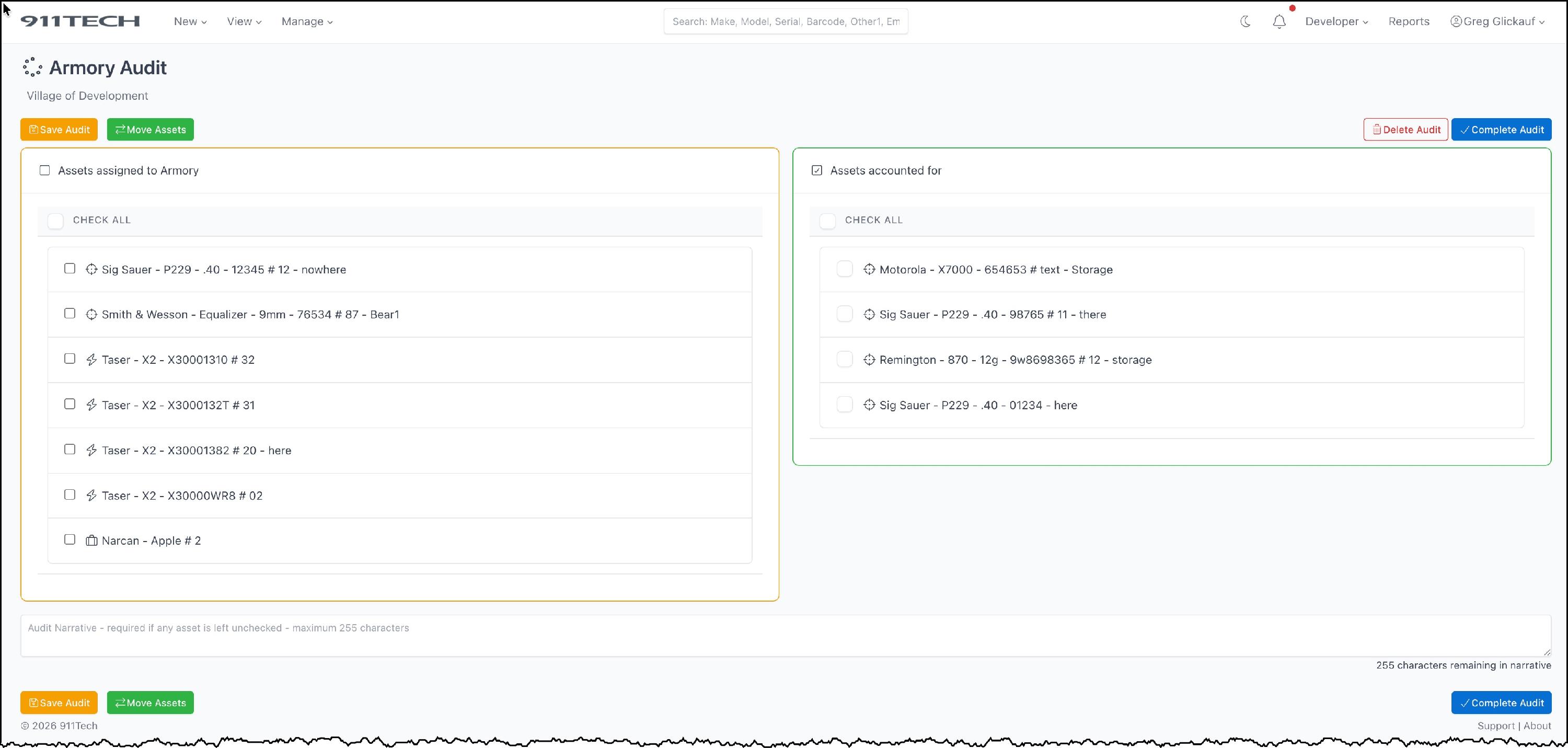1568x748 pixels.
Task: Click the Narcan Apple kit icon
Action: tap(91, 540)
